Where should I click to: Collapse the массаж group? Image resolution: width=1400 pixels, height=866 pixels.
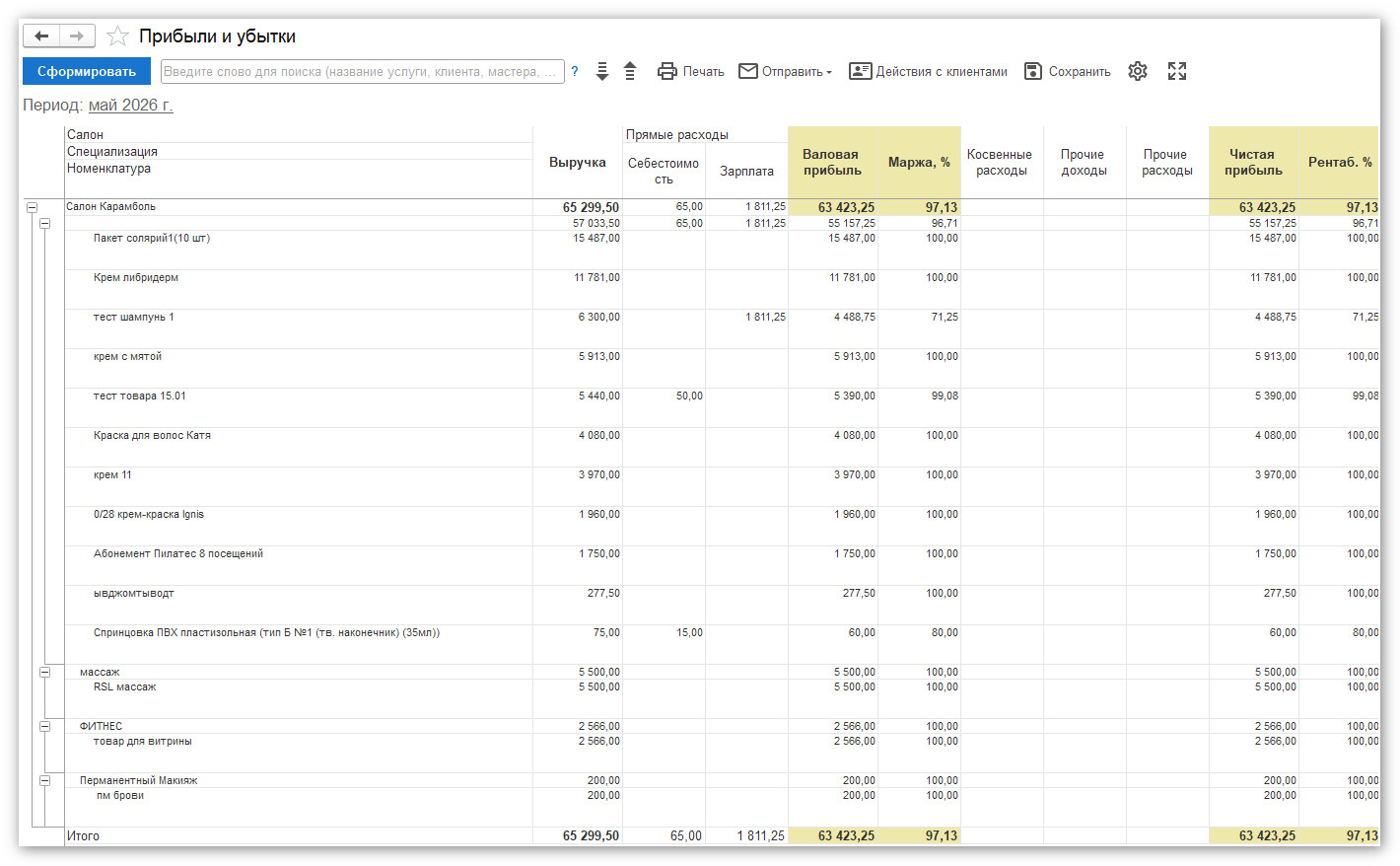click(44, 672)
